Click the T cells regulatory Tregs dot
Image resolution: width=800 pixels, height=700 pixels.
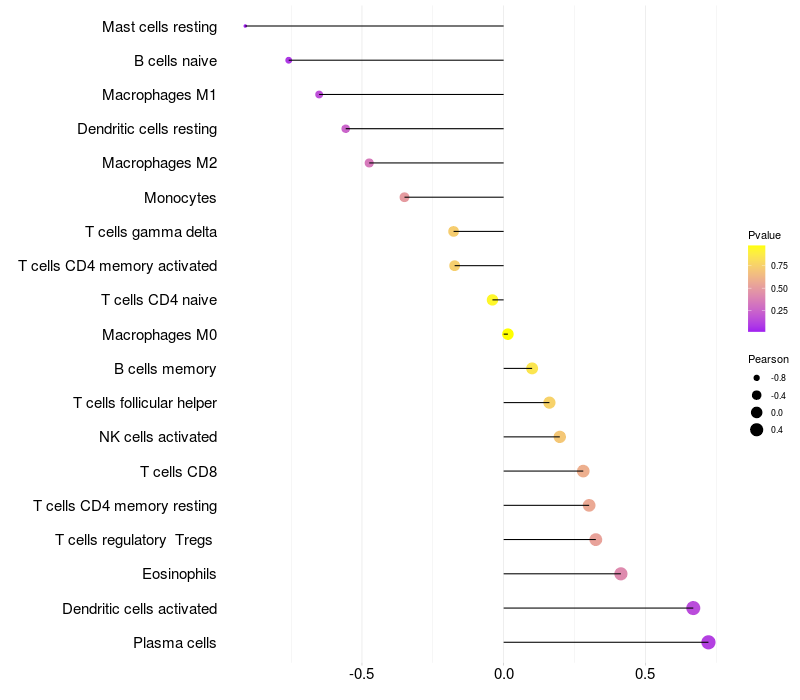tap(595, 539)
